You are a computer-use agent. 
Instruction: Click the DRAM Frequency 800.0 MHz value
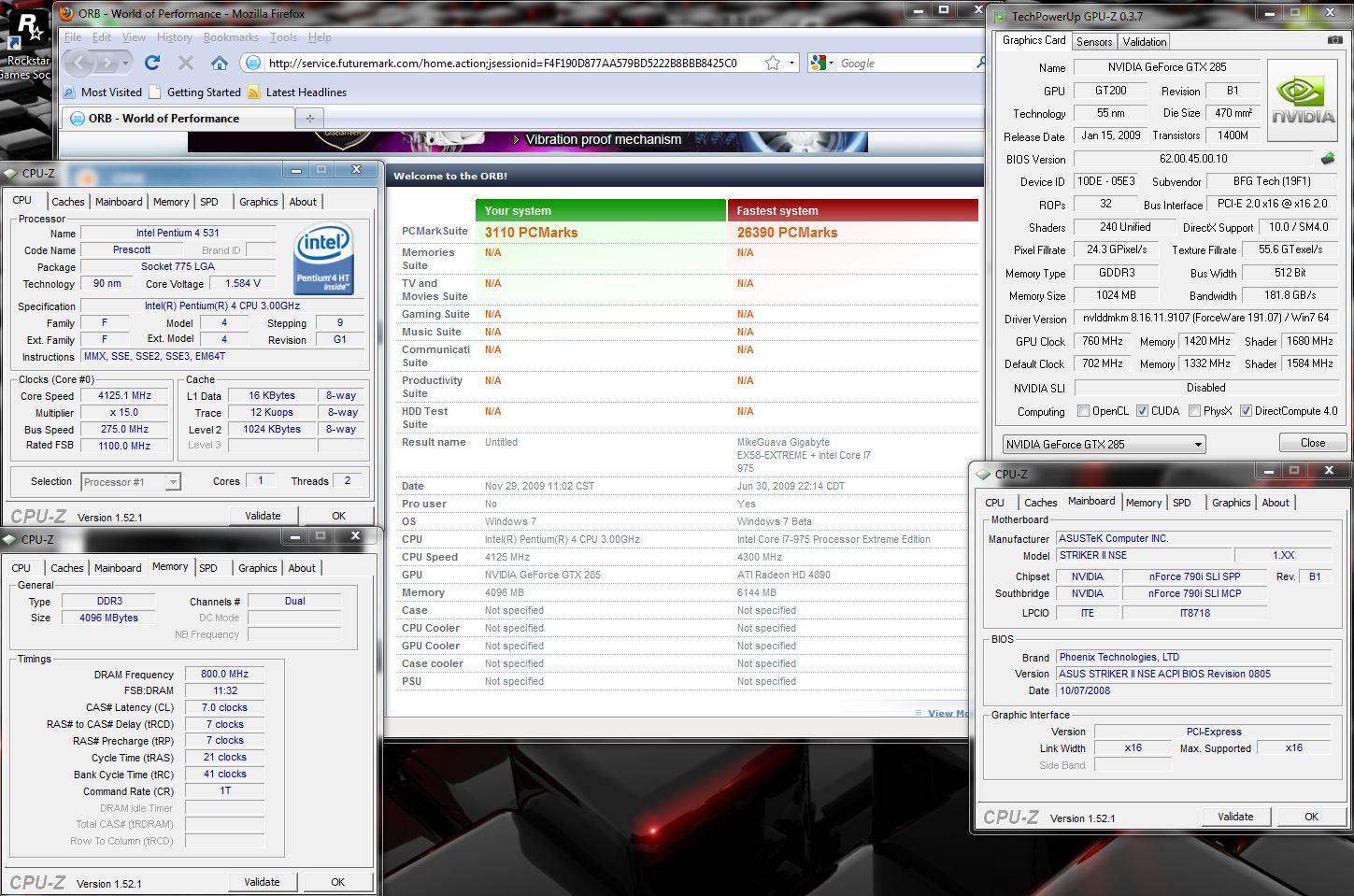coord(224,674)
